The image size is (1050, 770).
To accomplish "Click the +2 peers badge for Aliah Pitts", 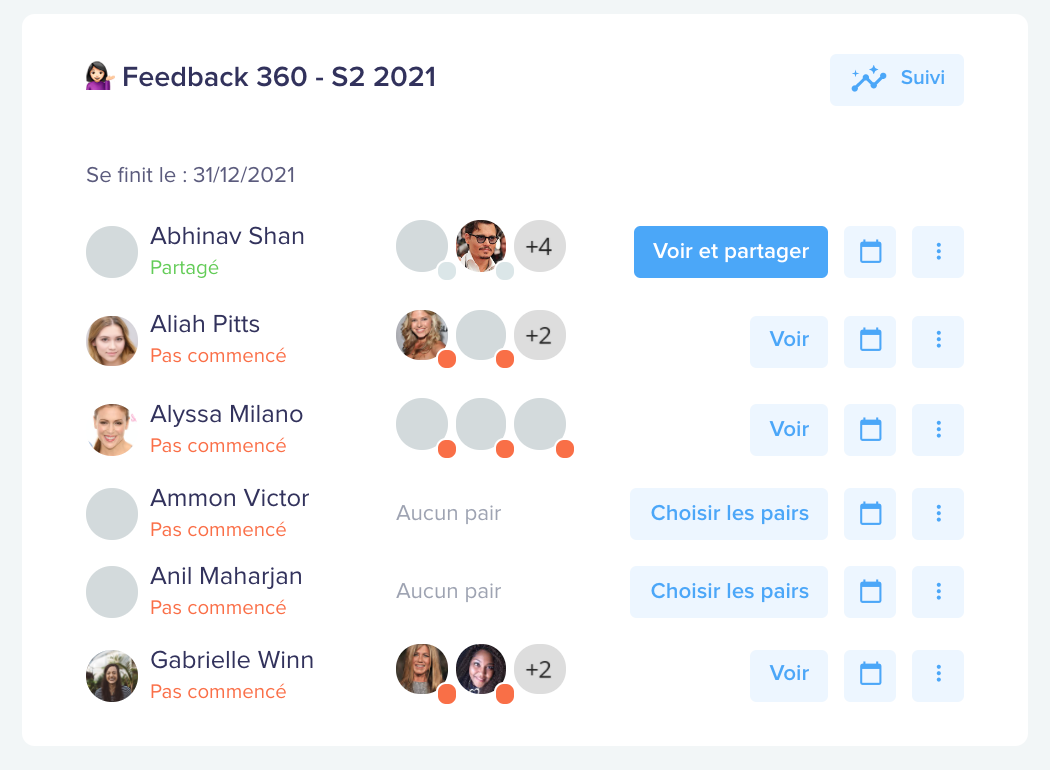I will pos(539,335).
